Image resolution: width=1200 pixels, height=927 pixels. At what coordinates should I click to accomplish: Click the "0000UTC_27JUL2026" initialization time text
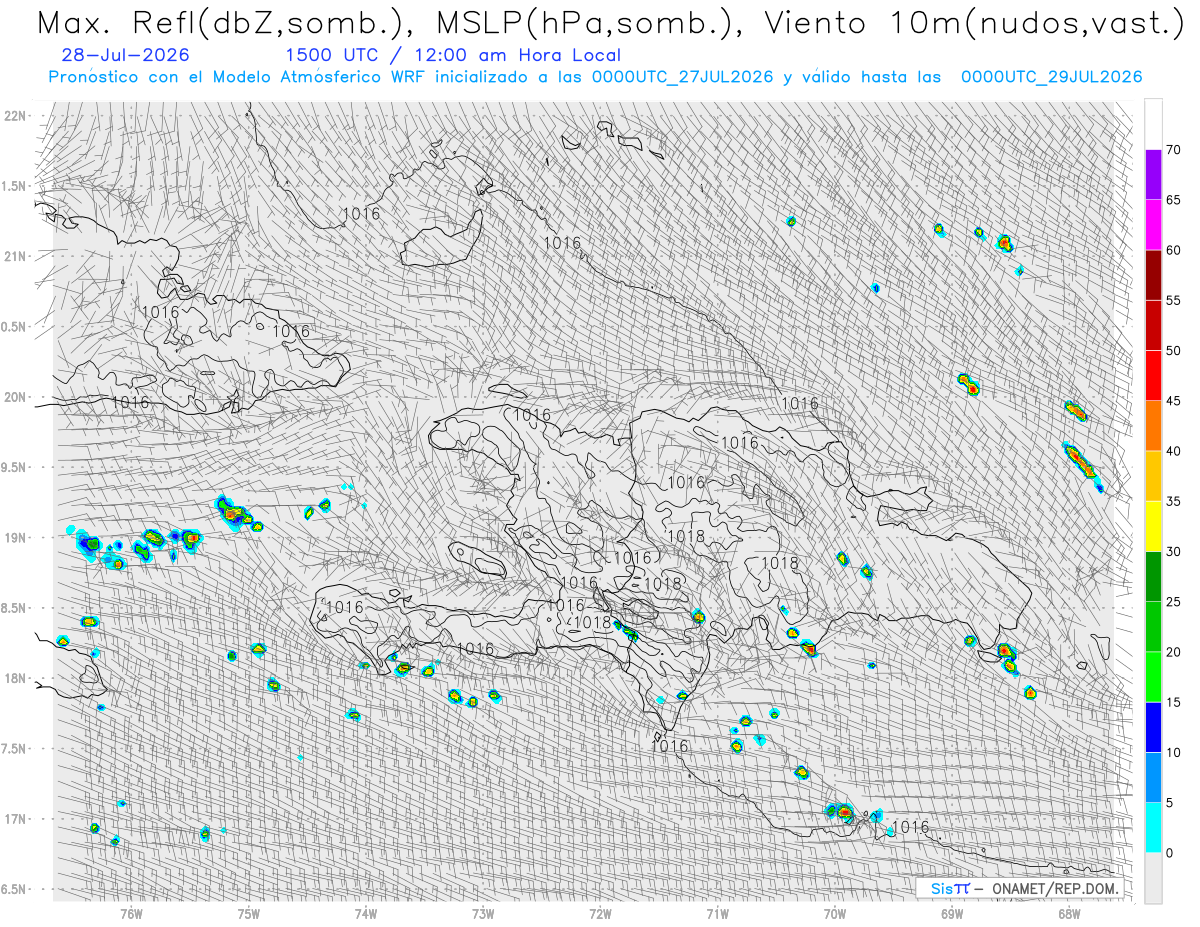683,76
